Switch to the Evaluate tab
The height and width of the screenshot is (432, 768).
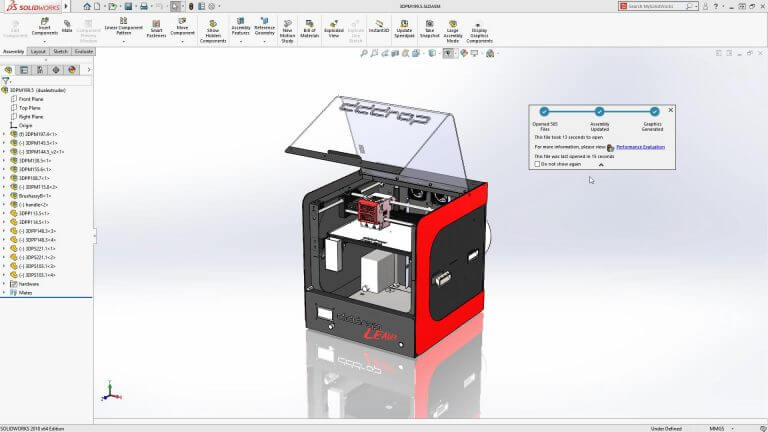pos(84,51)
